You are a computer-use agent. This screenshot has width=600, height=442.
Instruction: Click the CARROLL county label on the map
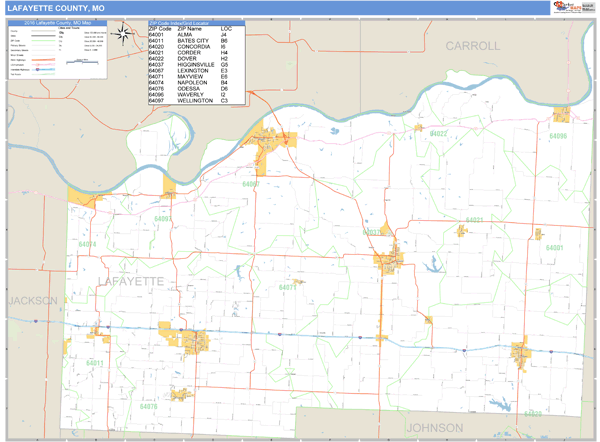(472, 46)
